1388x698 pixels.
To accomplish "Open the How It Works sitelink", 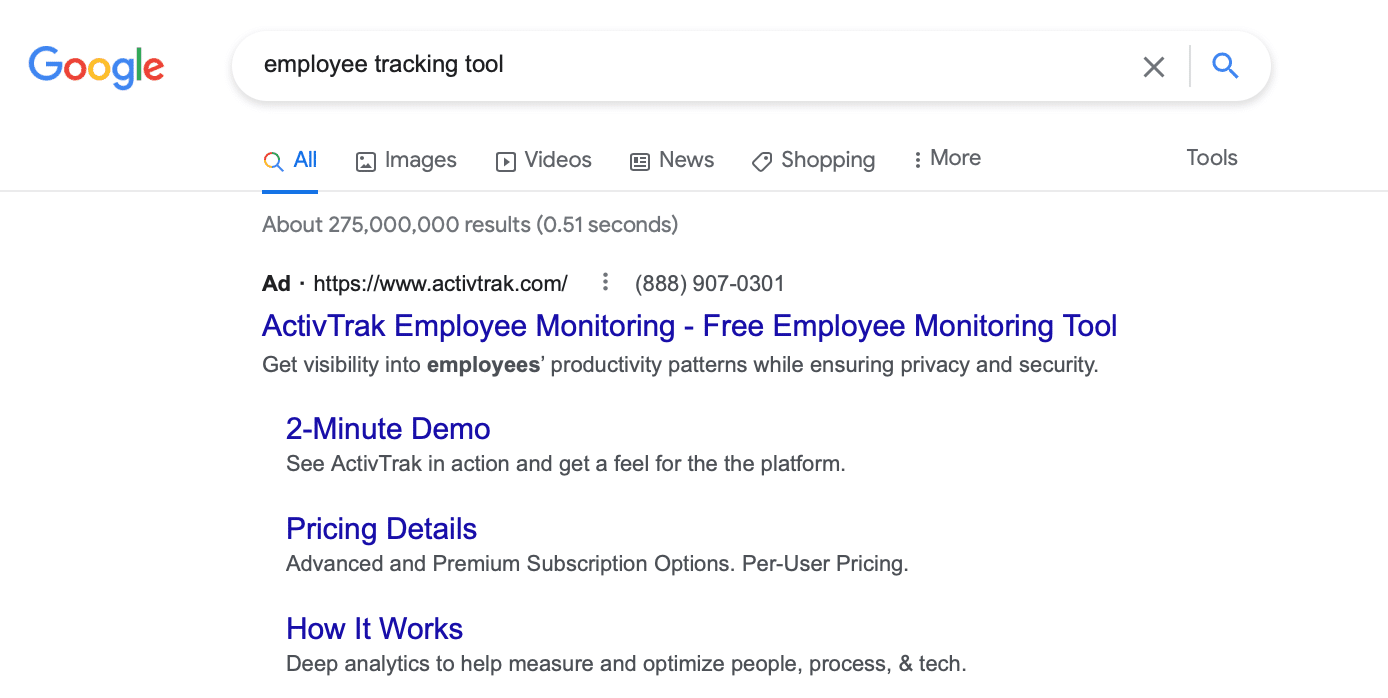I will 374,629.
